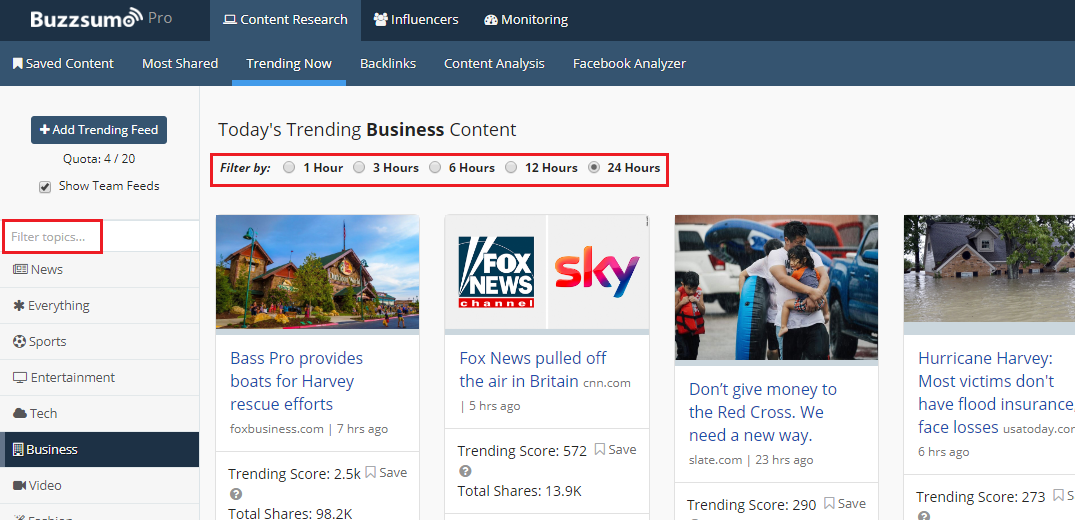The image size is (1075, 520).
Task: Toggle the Show Team Feeds checkbox
Action: tap(45, 187)
